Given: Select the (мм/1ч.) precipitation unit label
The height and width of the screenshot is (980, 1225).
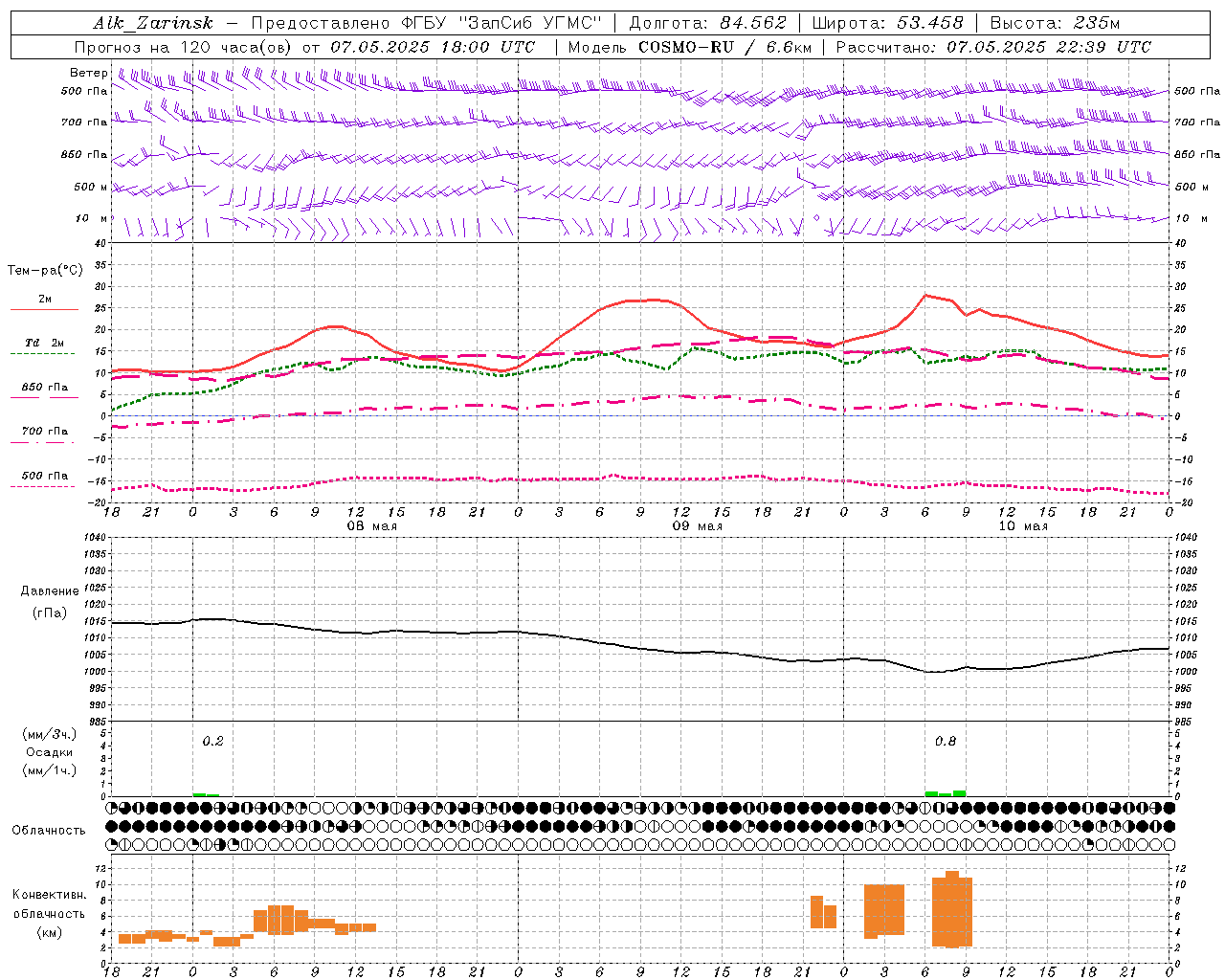Looking at the screenshot, I should [49, 770].
